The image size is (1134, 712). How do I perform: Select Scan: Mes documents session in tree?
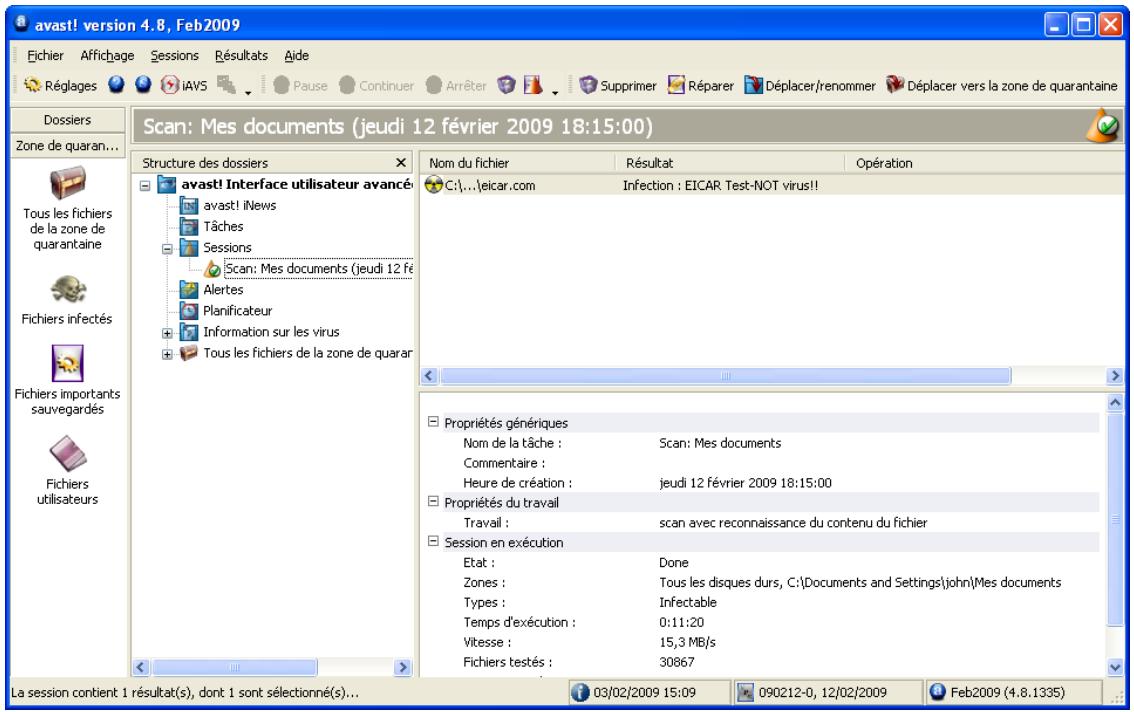tap(318, 268)
